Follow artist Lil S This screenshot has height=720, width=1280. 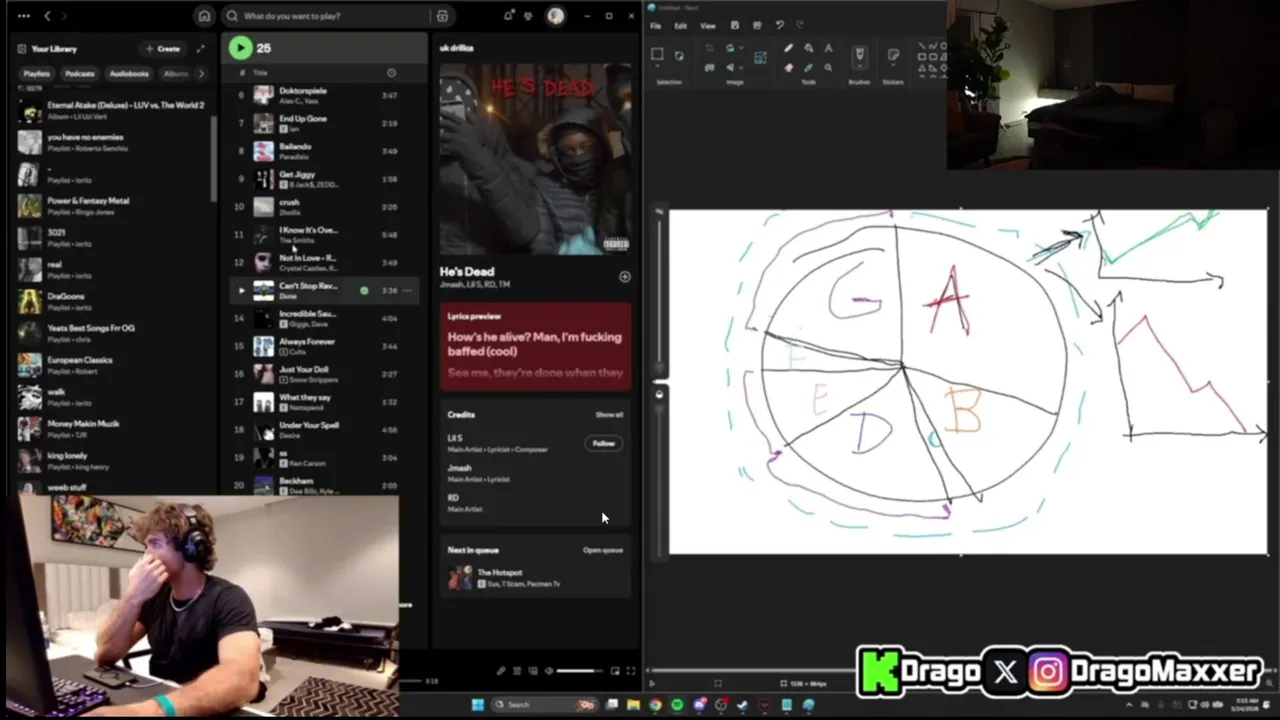[x=604, y=443]
